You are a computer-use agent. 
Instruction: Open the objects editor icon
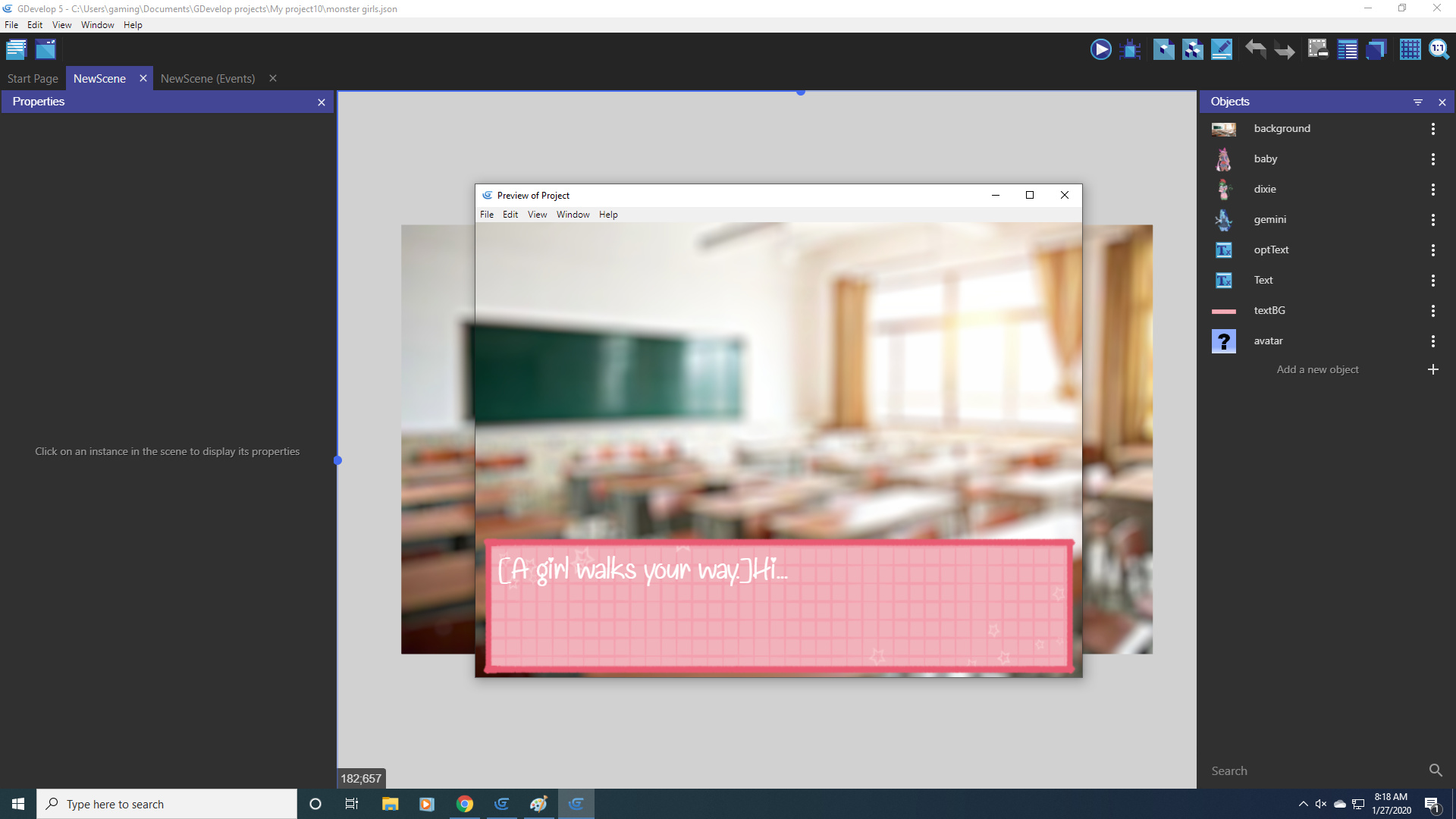1163,50
